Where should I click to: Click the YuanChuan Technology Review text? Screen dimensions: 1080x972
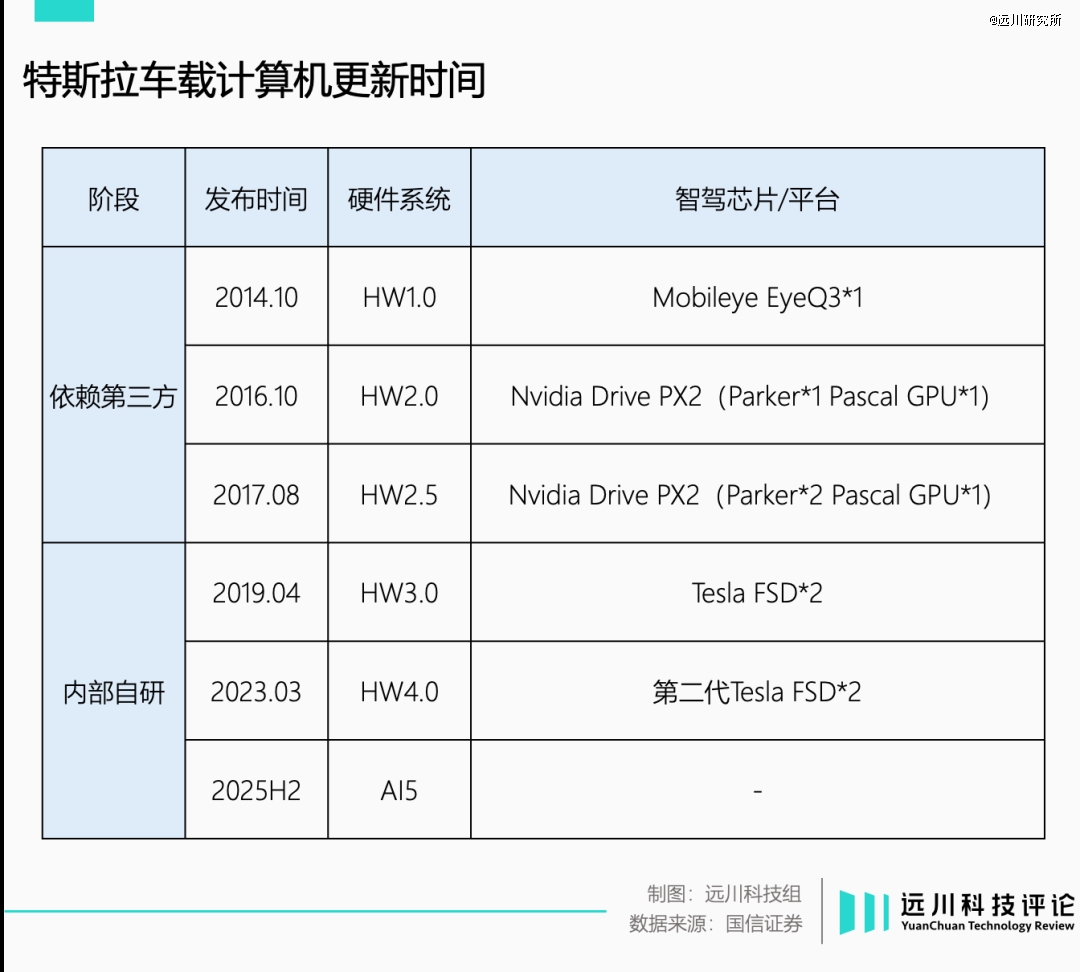(987, 926)
